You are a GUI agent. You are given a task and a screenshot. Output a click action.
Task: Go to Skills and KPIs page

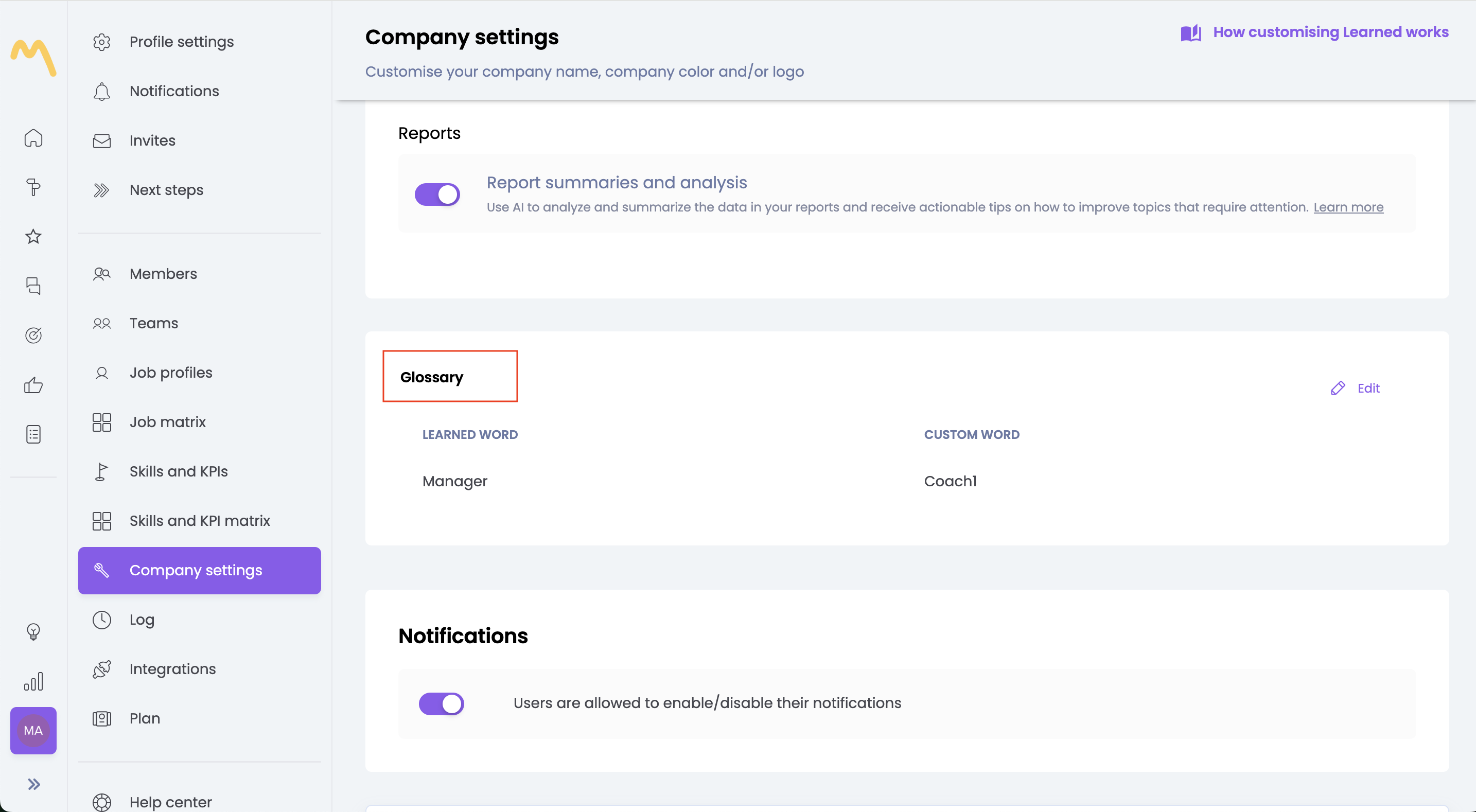[178, 472]
